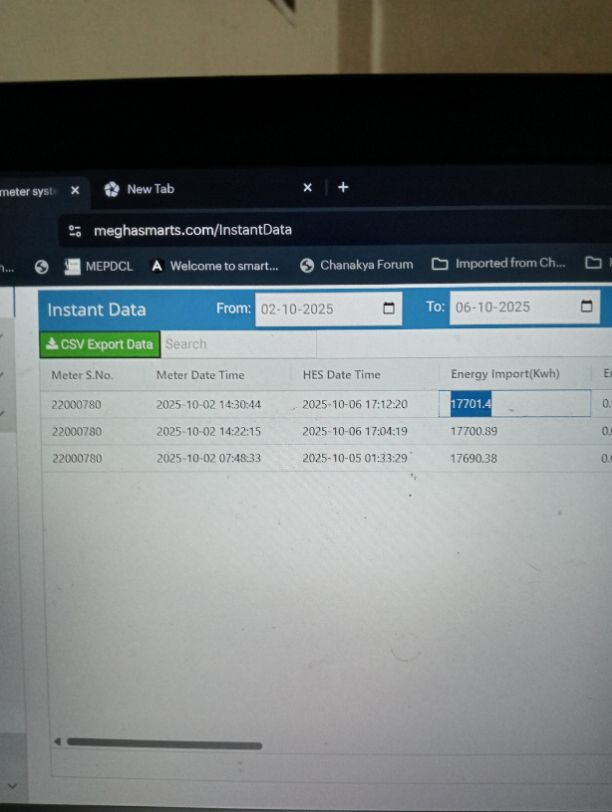Close the New Tab tab

(x=308, y=187)
